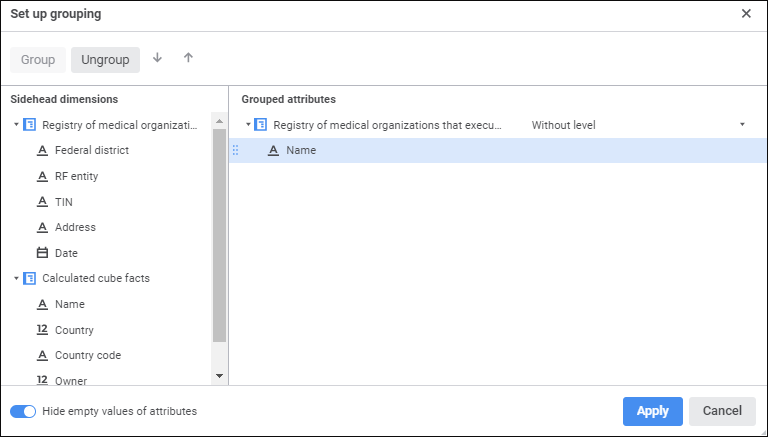Click the Calculated cube facts dimension icon
This screenshot has height=437, width=768.
tap(29, 278)
